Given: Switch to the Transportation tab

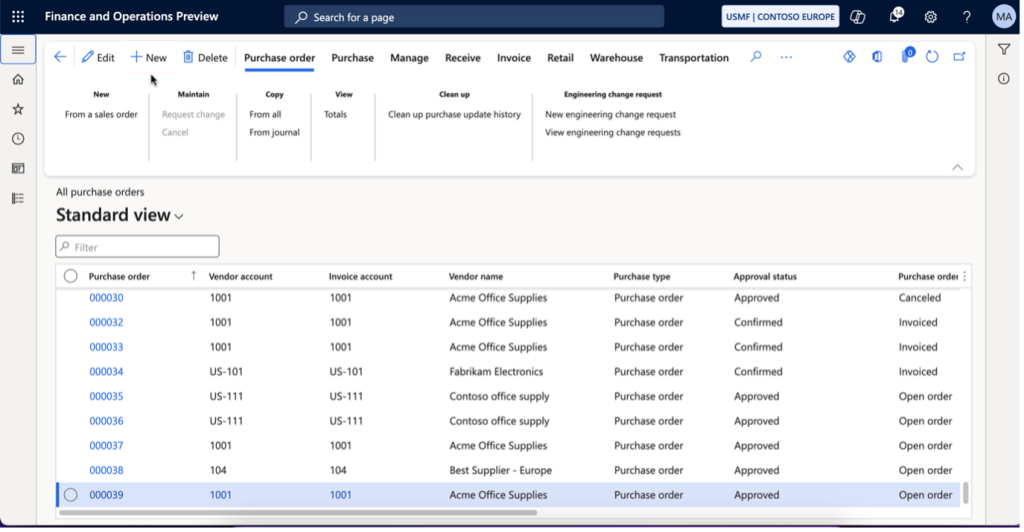Looking at the screenshot, I should pyautogui.click(x=694, y=57).
